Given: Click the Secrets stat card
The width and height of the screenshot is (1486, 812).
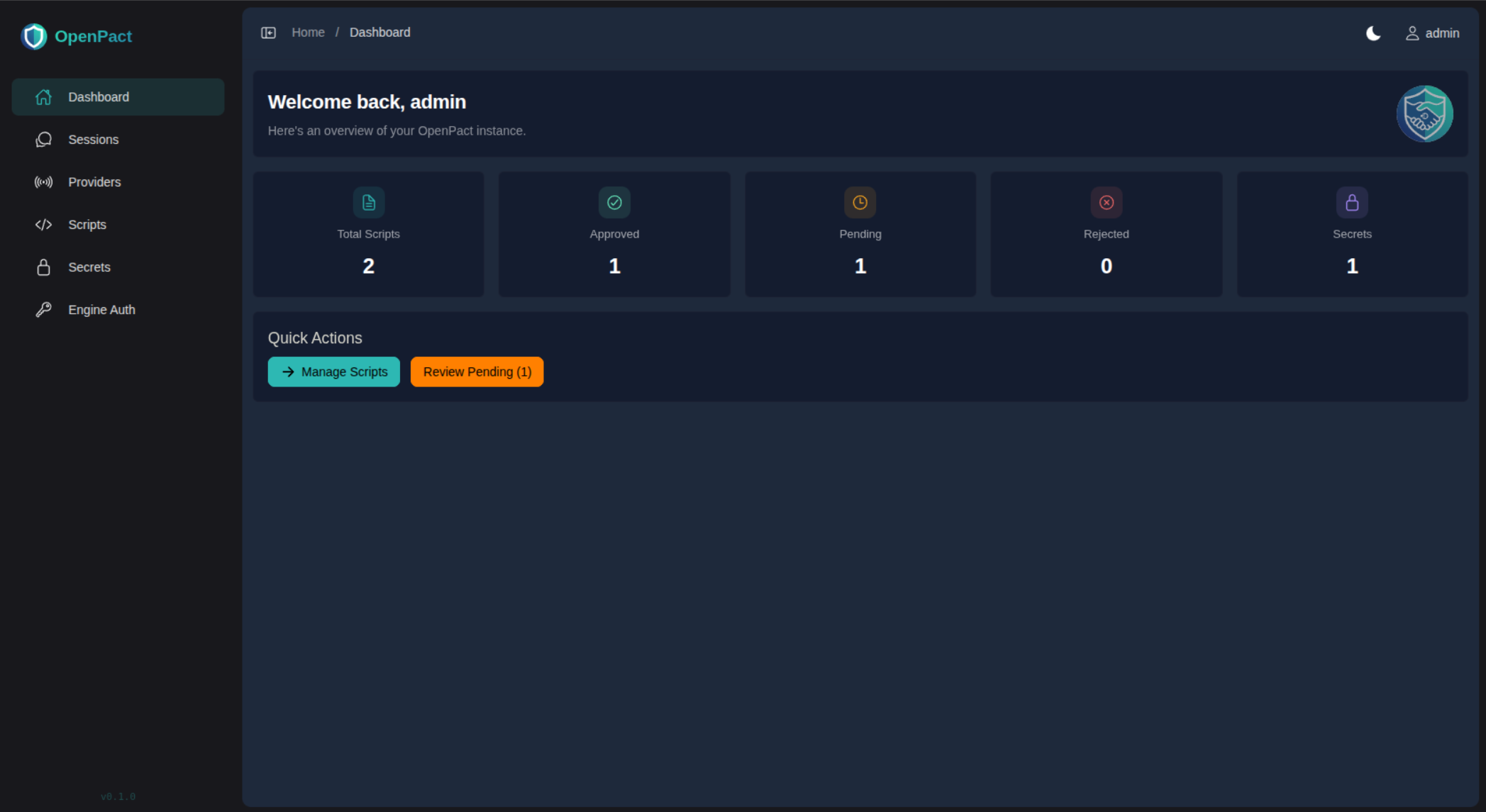Looking at the screenshot, I should click(1351, 234).
